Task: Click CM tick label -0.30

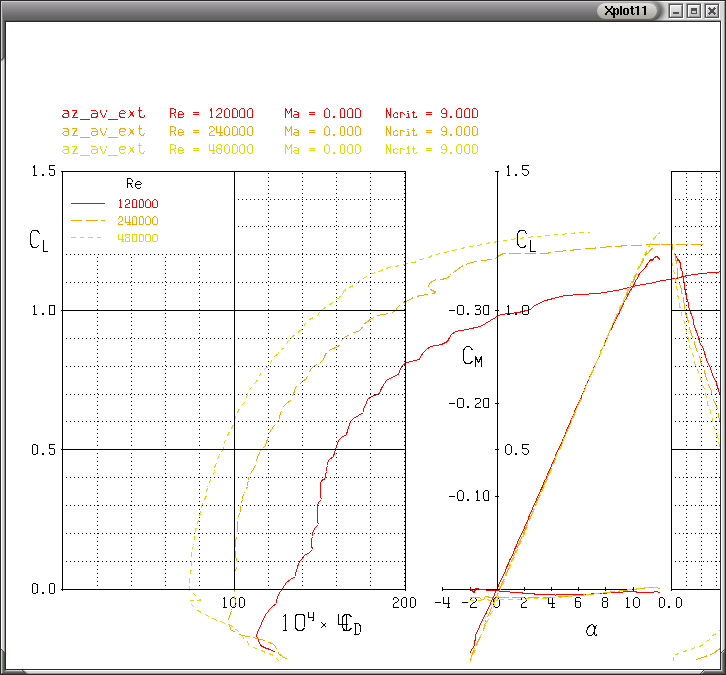Action: (469, 310)
